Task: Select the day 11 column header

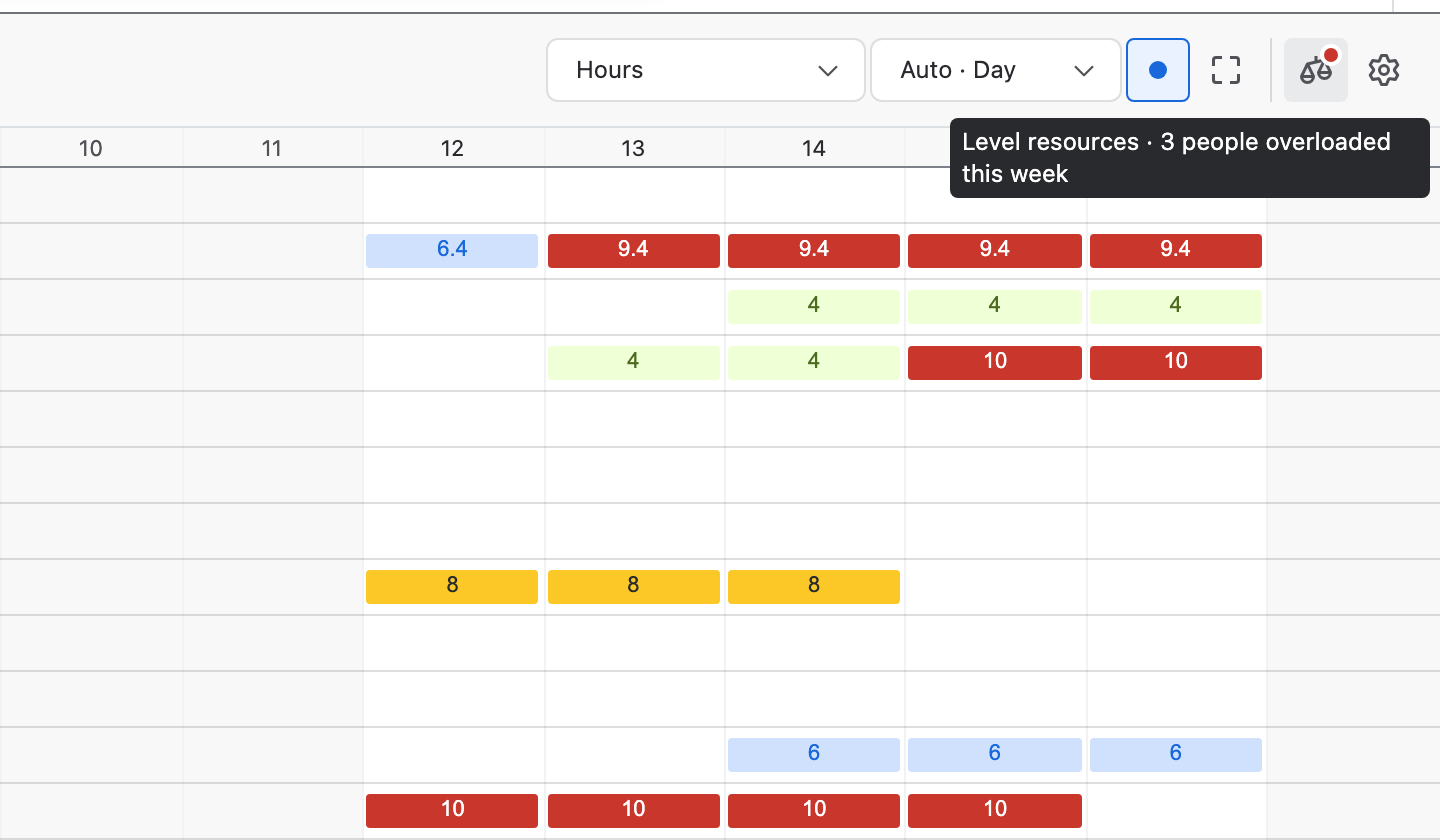Action: (272, 149)
